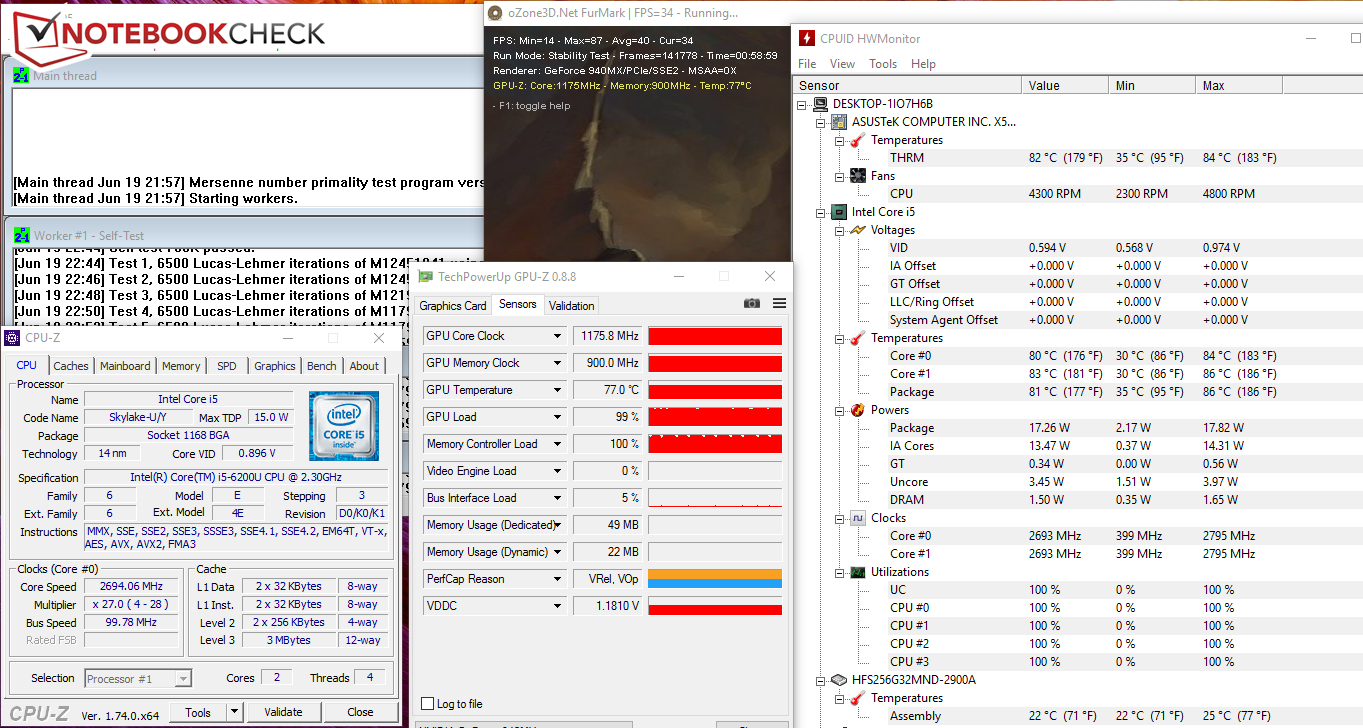
Task: Switch to the CPU-Z Bench tab
Action: point(322,366)
